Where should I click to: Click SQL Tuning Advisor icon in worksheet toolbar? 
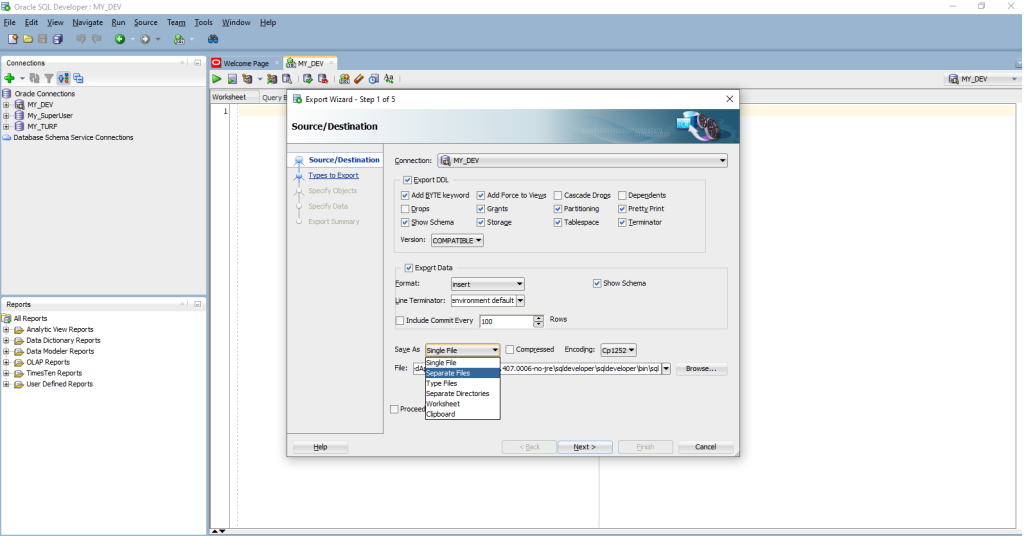[287, 79]
